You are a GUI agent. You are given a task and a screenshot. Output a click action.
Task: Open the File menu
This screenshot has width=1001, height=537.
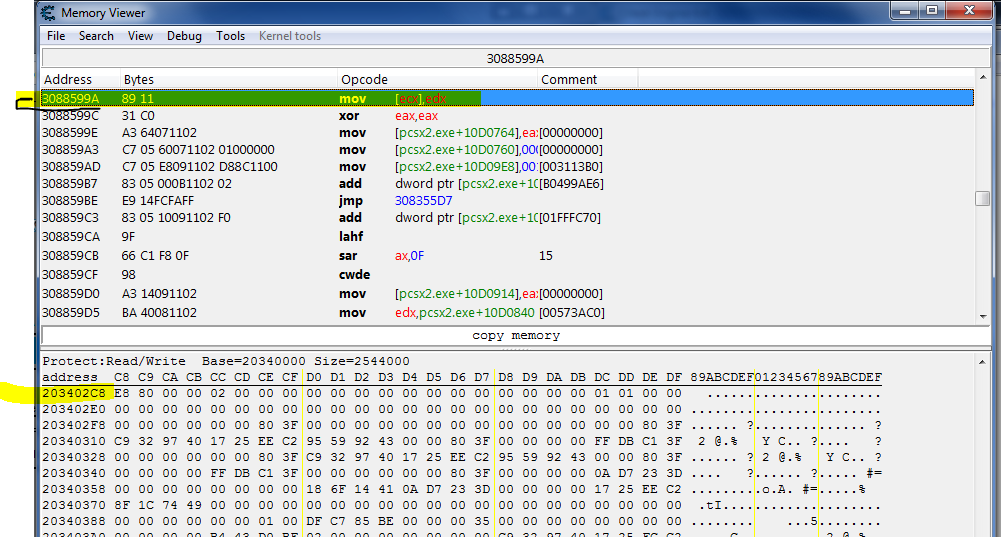click(56, 36)
